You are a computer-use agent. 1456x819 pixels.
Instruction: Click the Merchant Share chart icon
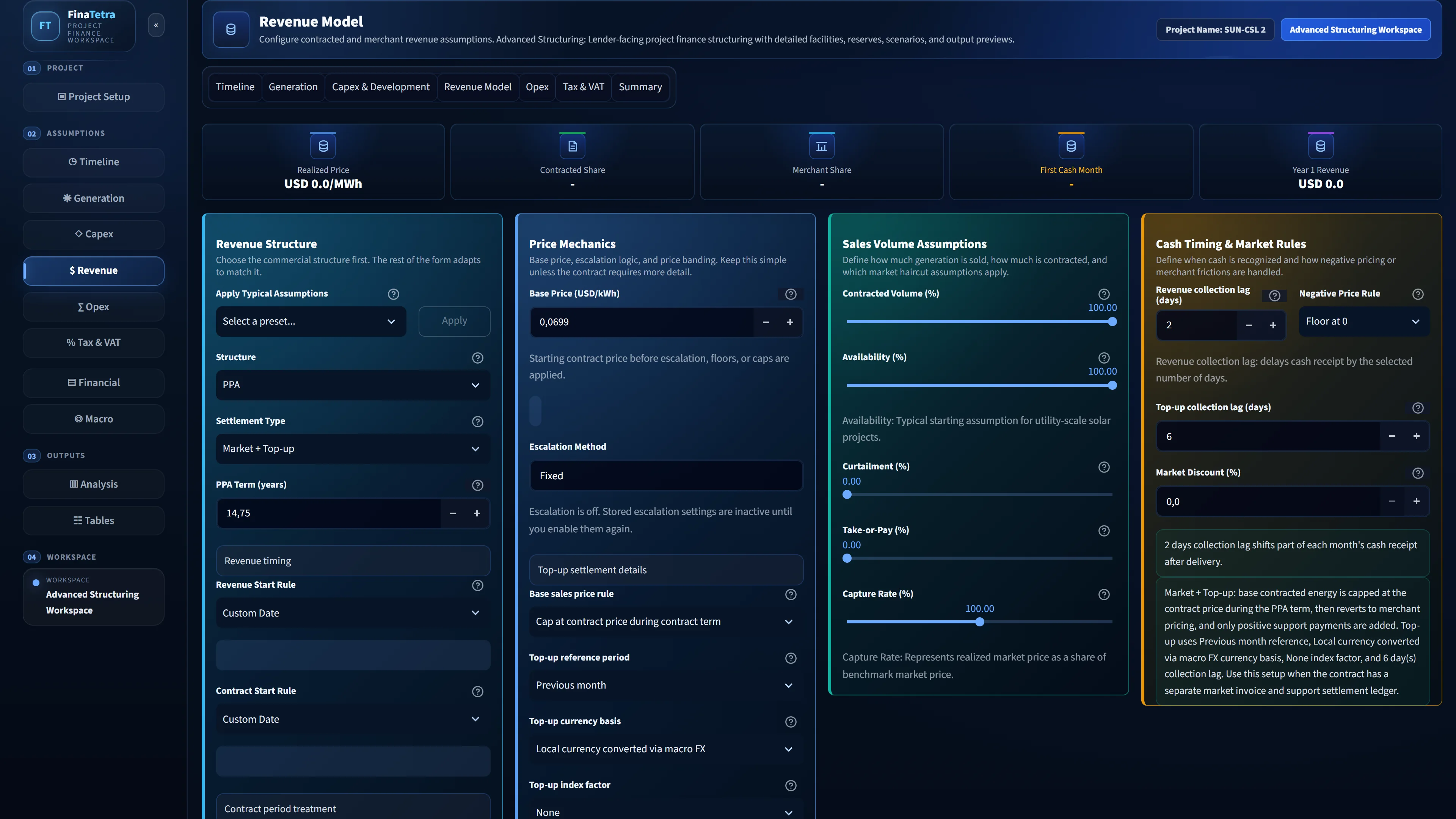click(x=822, y=146)
